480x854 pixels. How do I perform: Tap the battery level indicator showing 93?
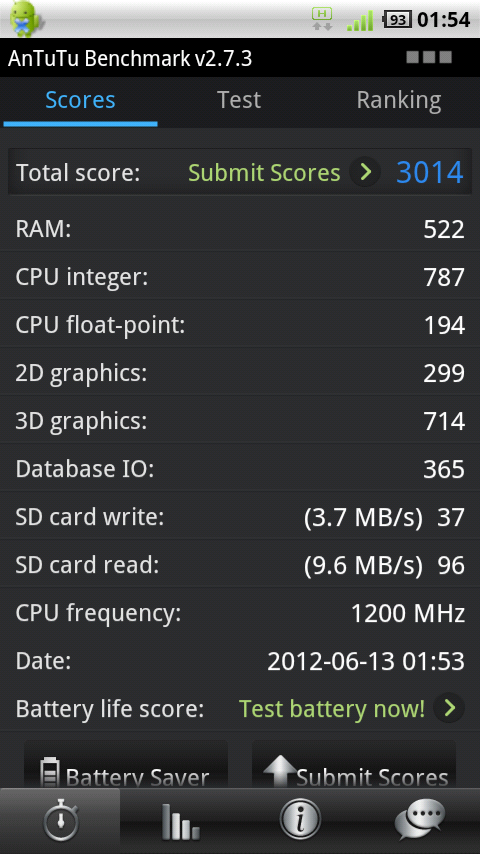(x=397, y=20)
